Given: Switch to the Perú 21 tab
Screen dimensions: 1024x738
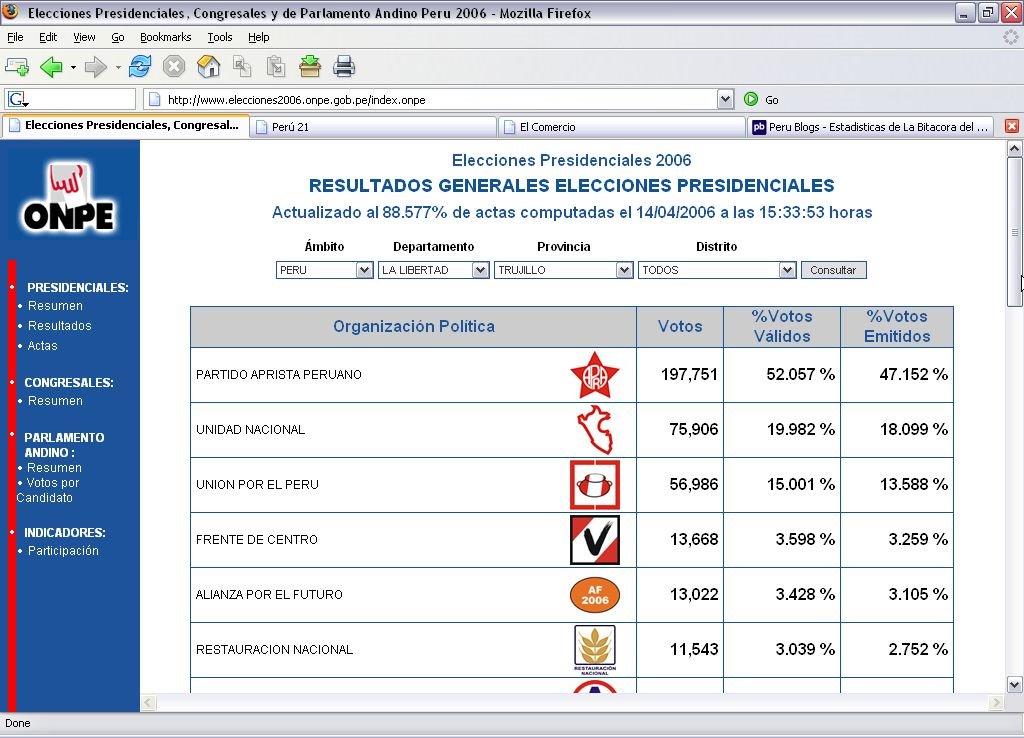Looking at the screenshot, I should click(373, 127).
